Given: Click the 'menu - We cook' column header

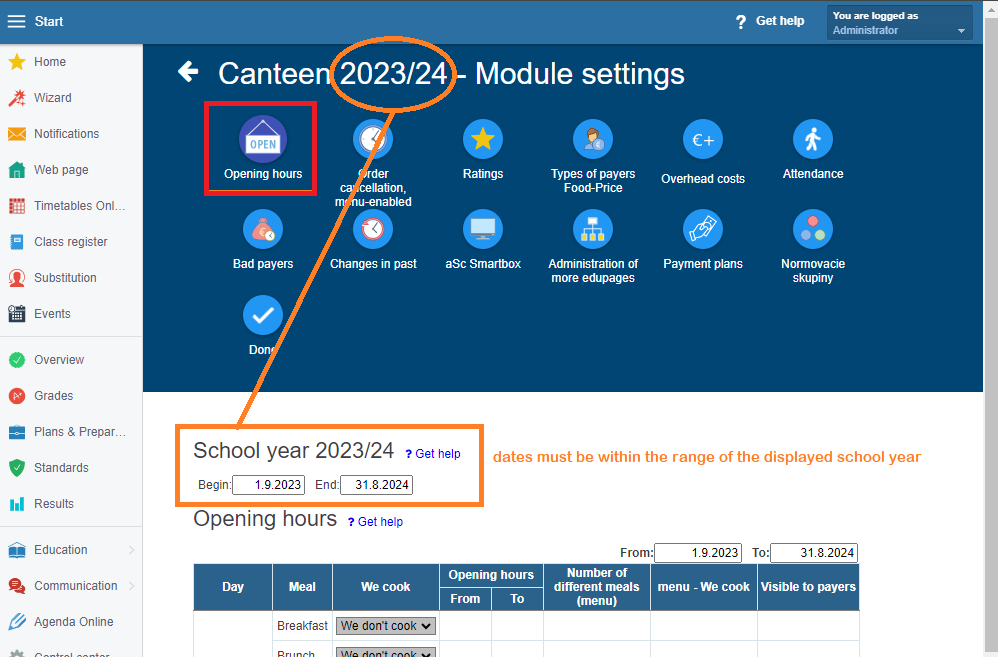Looking at the screenshot, I should pos(704,587).
